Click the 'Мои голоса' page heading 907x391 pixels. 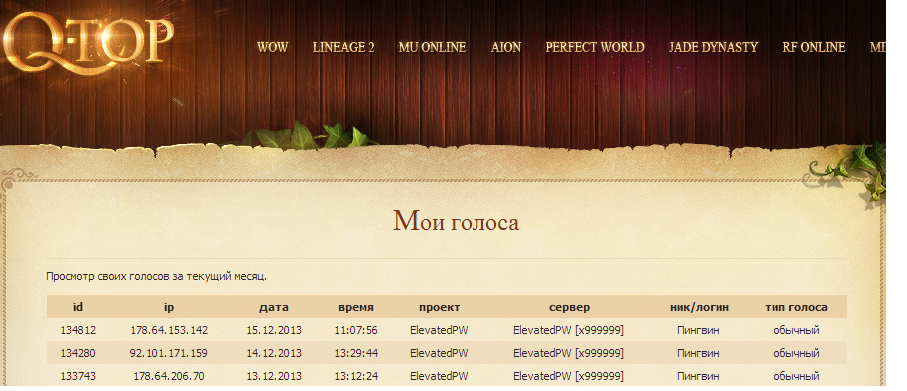click(456, 222)
